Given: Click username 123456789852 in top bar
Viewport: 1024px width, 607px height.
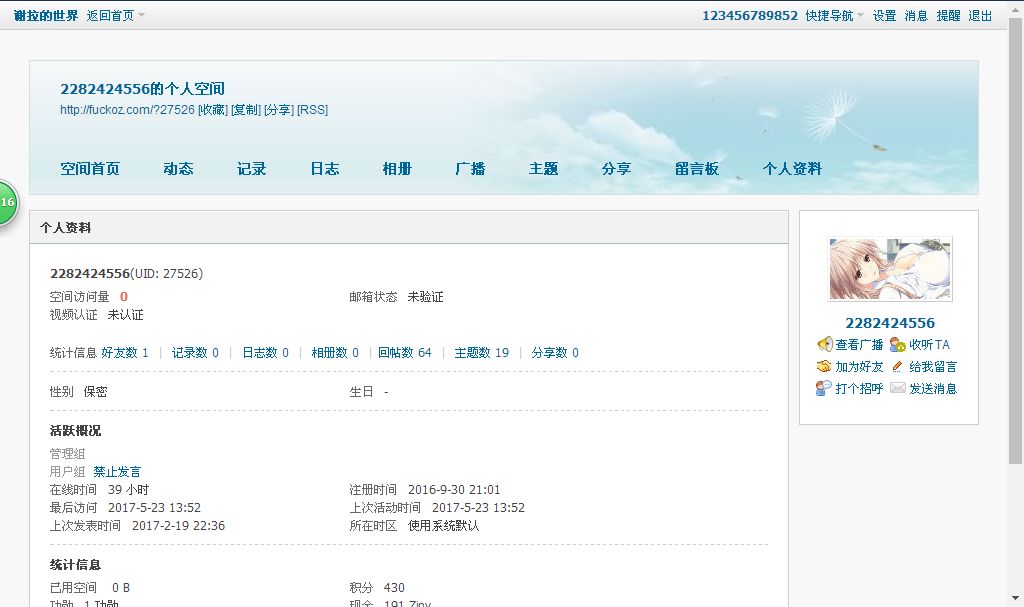Looking at the screenshot, I should pyautogui.click(x=750, y=16).
